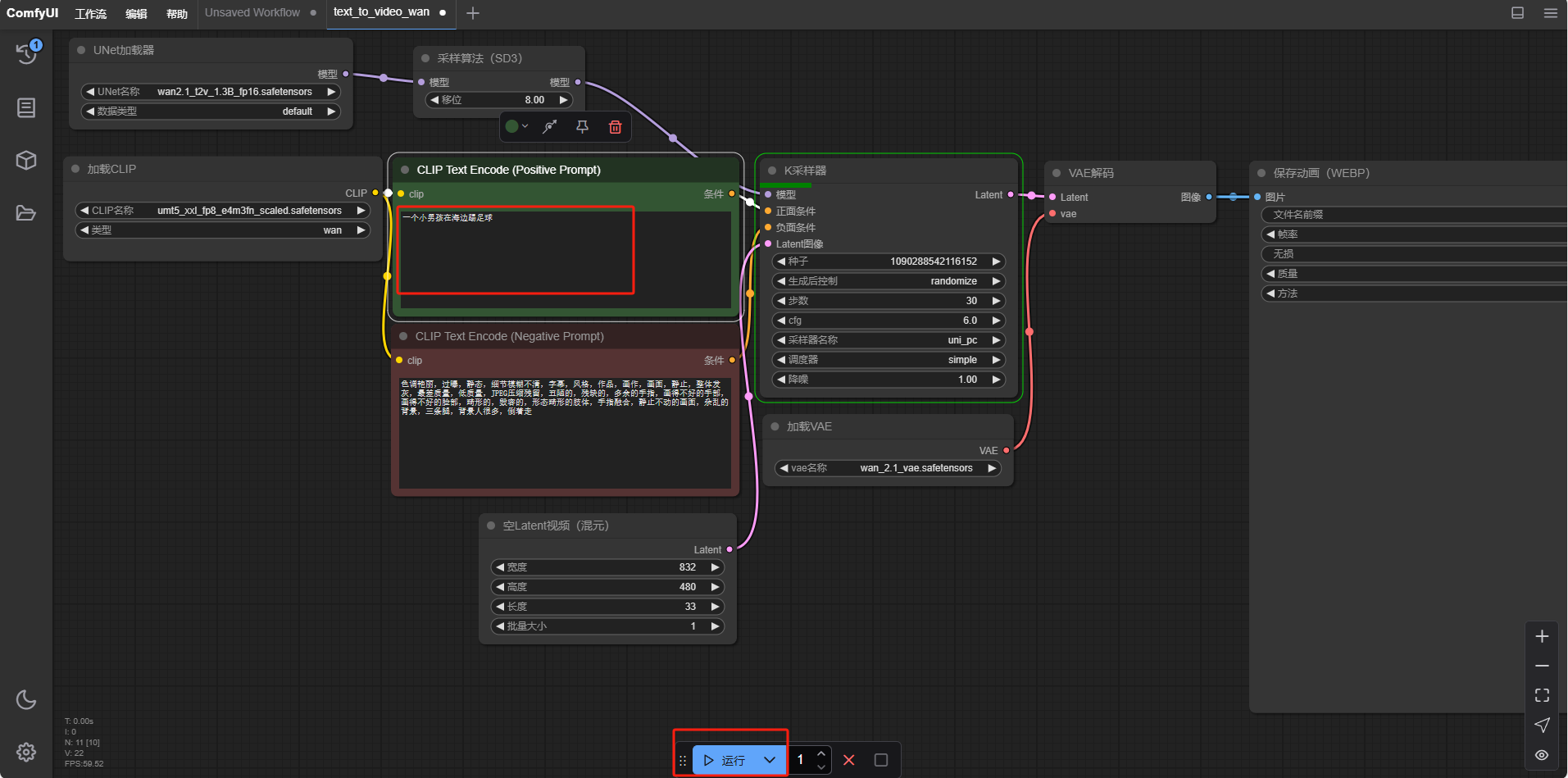Open the queue history sidebar icon
The height and width of the screenshot is (778, 1568).
pos(26,53)
